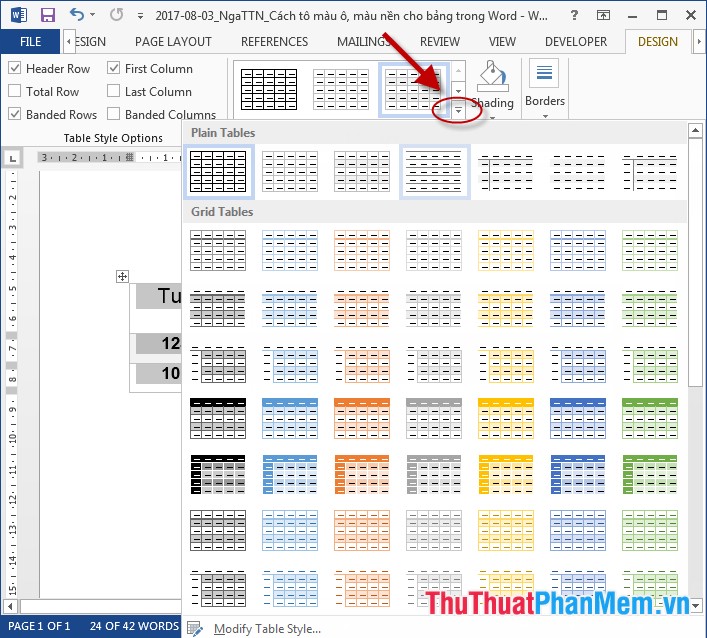707x638 pixels.
Task: Expand Customize Quick Access Toolbar dropdown
Action: 140,16
